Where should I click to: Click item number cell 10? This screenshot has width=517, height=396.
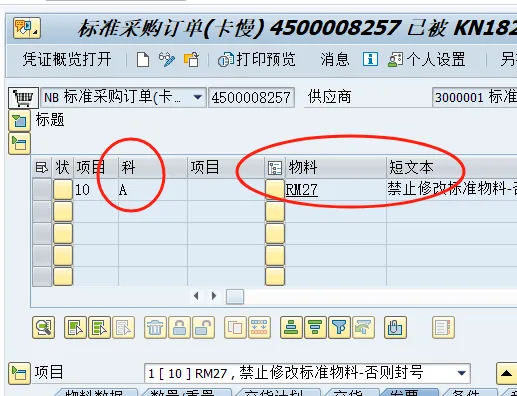96,190
